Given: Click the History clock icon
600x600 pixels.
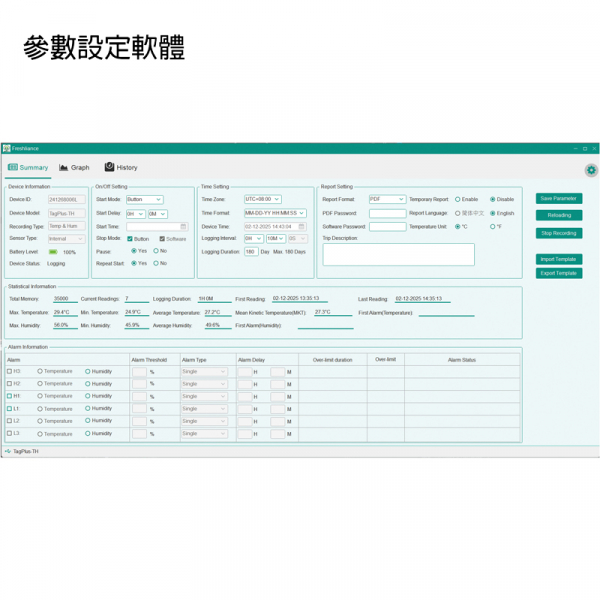Looking at the screenshot, I should (109, 168).
